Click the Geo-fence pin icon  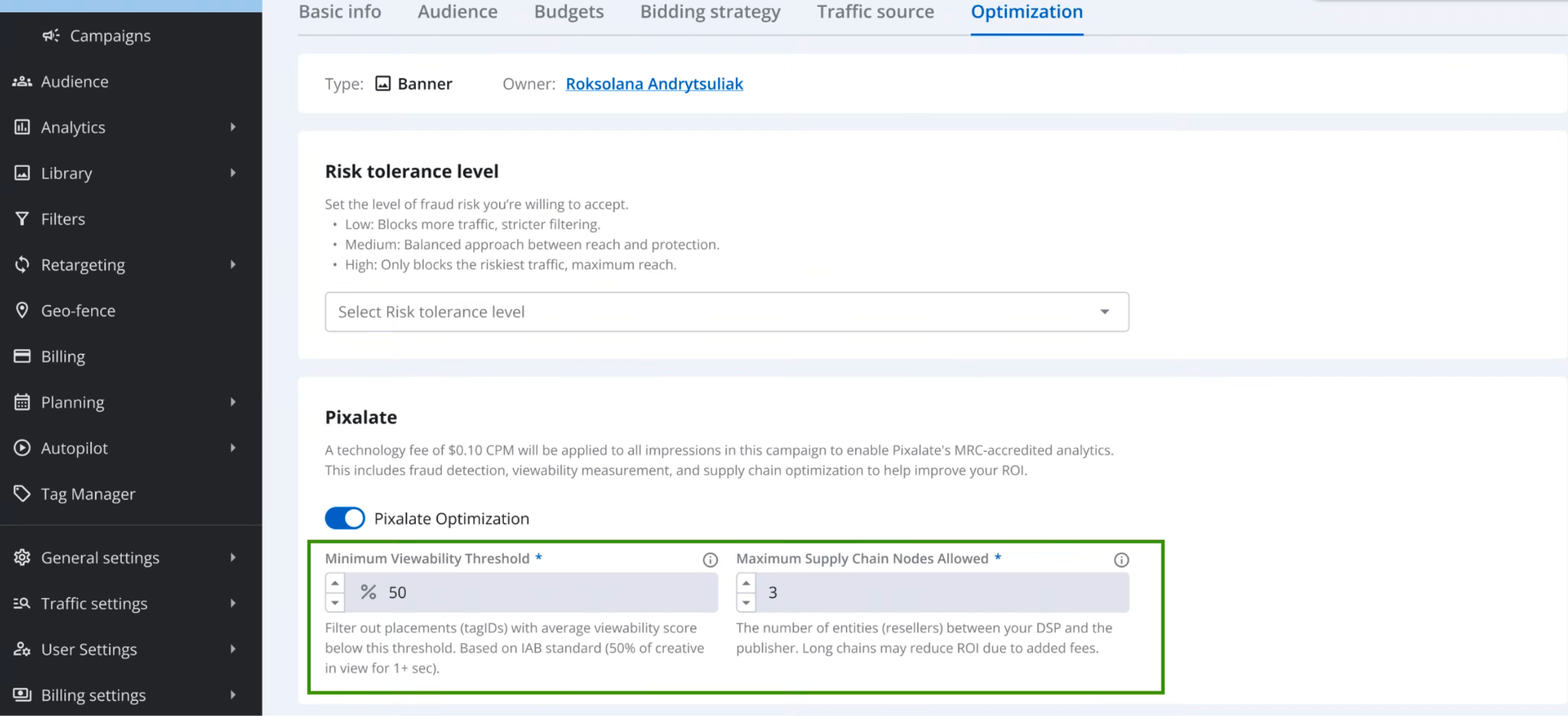22,310
